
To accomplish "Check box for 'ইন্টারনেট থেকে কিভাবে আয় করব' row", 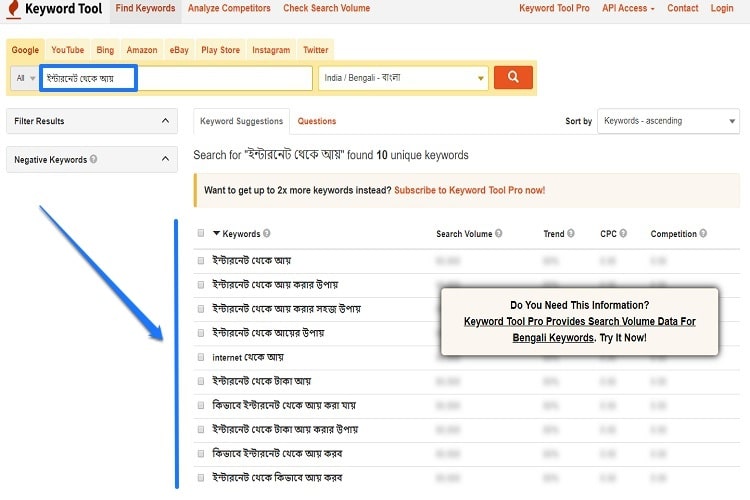I will tap(201, 478).
